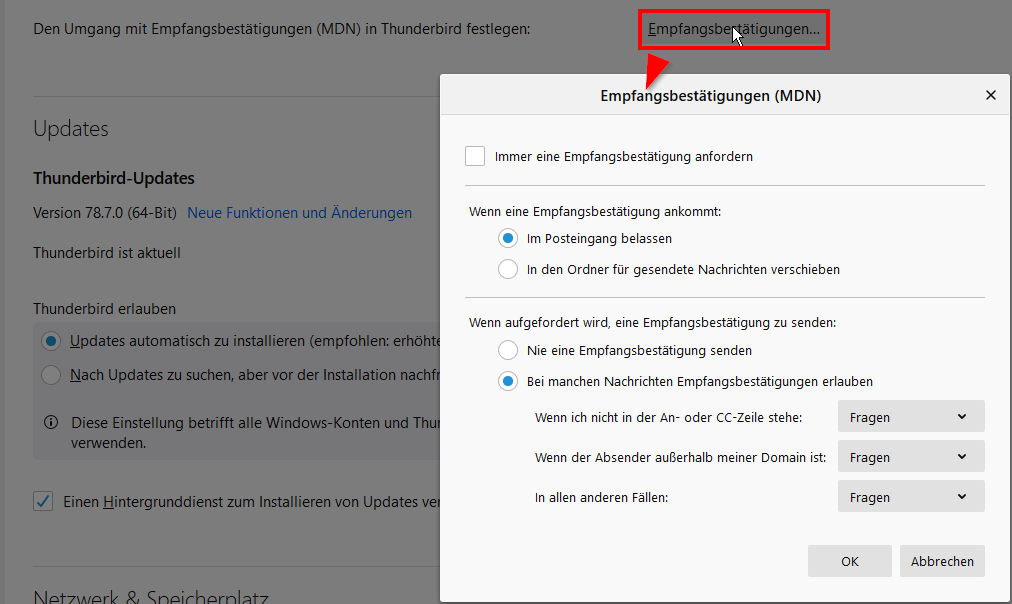The width and height of the screenshot is (1012, 604).
Task: Select Nach Updates zu suchen option
Action: pos(51,375)
